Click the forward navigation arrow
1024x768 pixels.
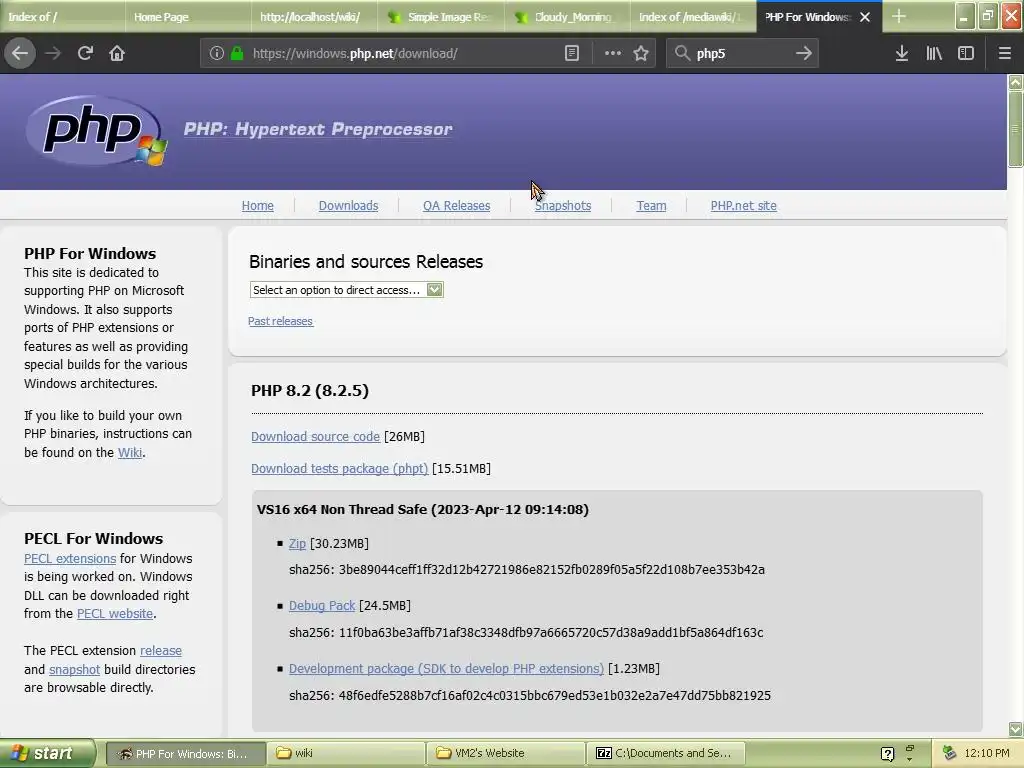pyautogui.click(x=53, y=53)
